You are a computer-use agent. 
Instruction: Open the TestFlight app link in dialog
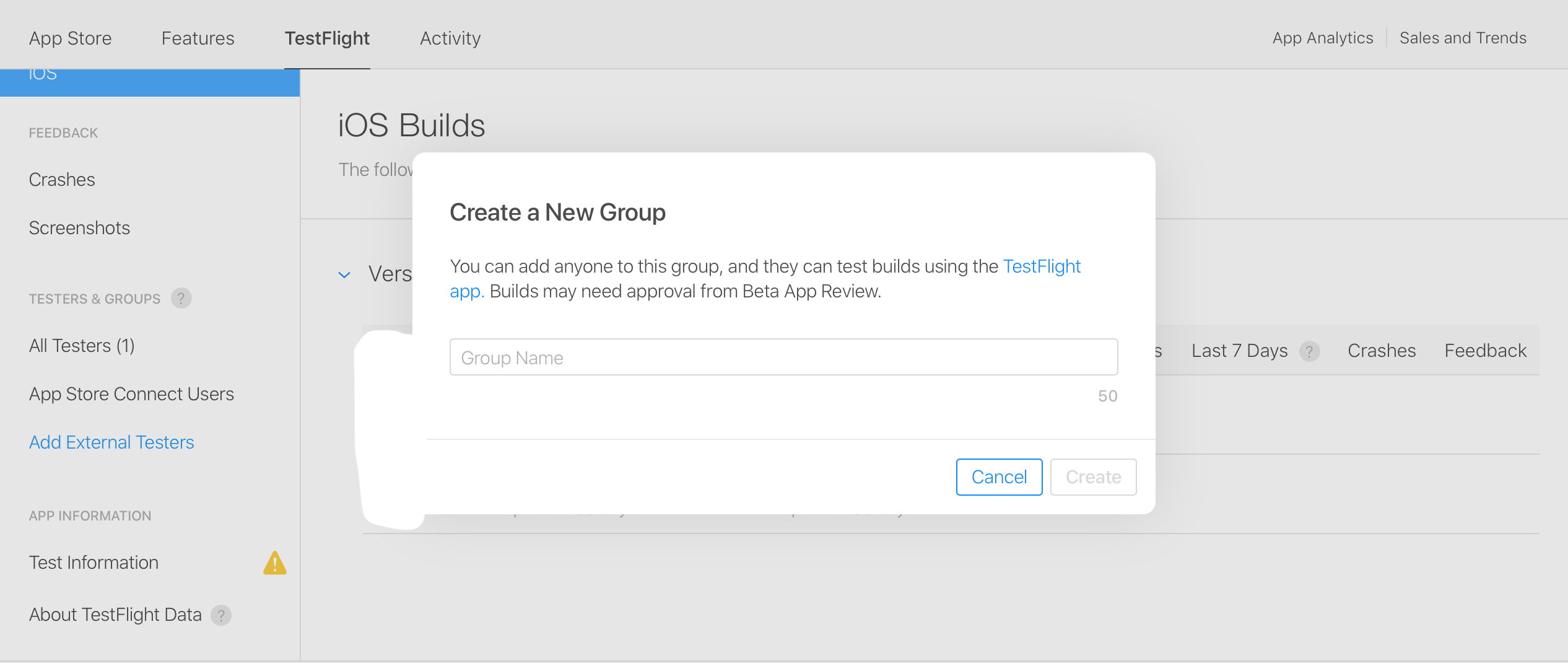pos(1042,266)
